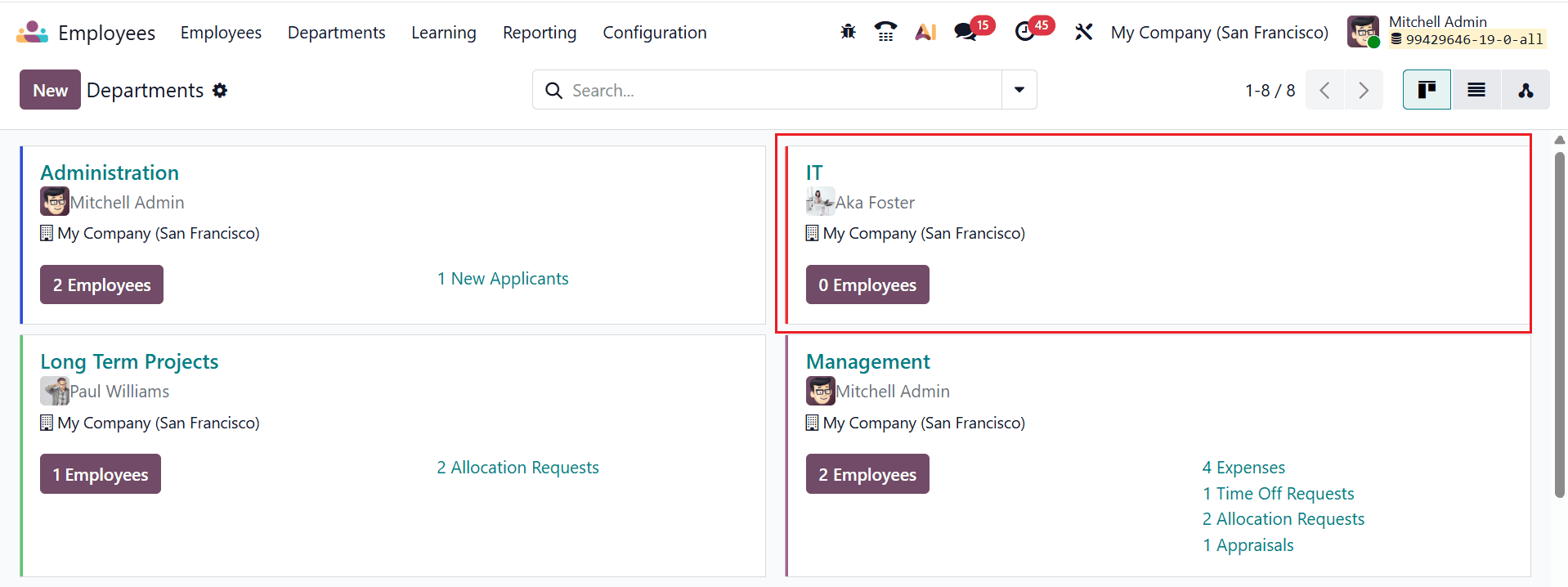The width and height of the screenshot is (1568, 587).
Task: Open the Employees app logo icon
Action: coord(32,32)
